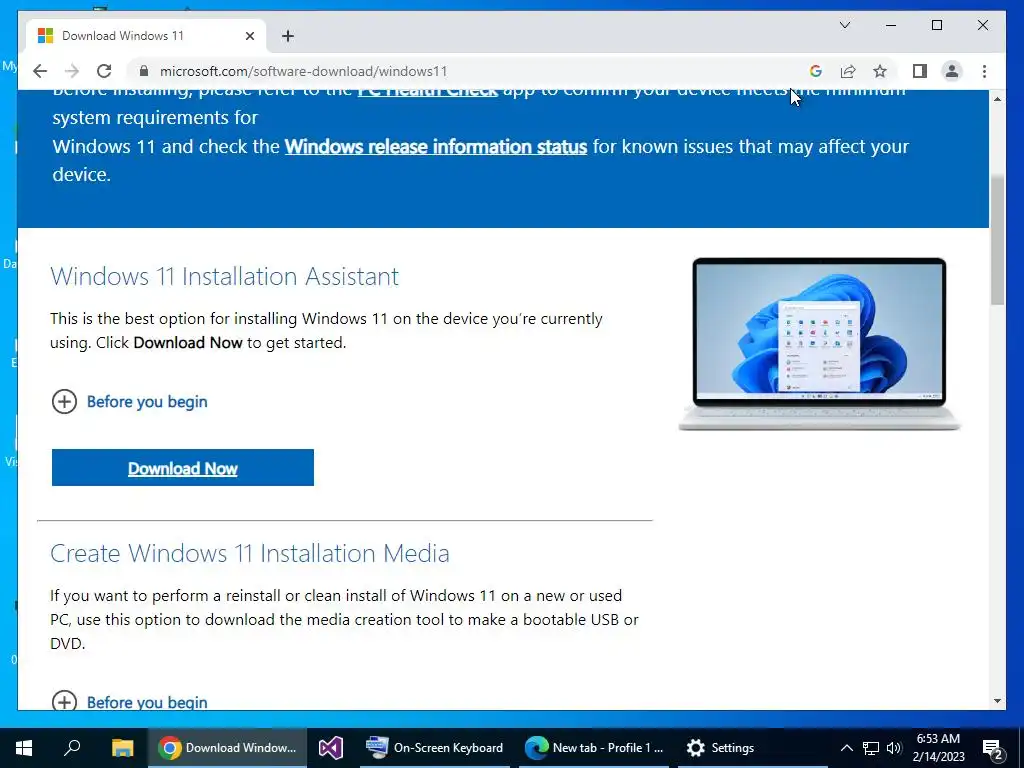The image size is (1024, 768).
Task: Open the Windows Start menu
Action: coord(24,748)
